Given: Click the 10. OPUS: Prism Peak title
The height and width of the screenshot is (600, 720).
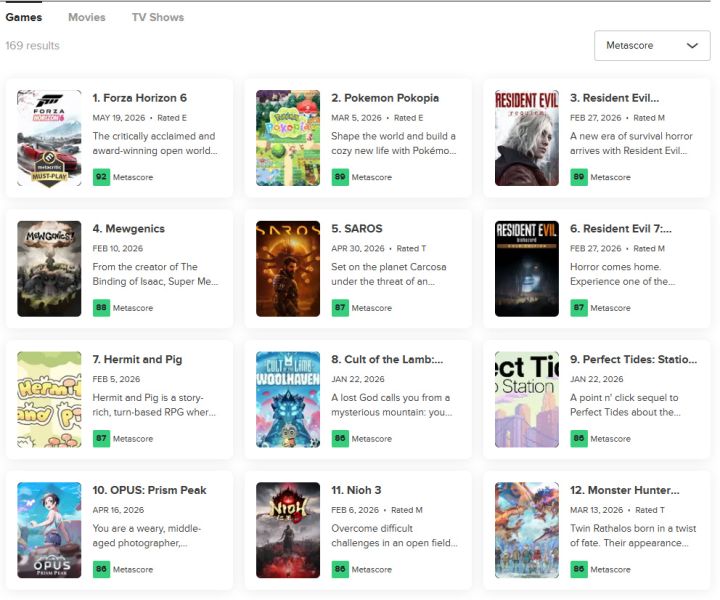Looking at the screenshot, I should coord(149,490).
